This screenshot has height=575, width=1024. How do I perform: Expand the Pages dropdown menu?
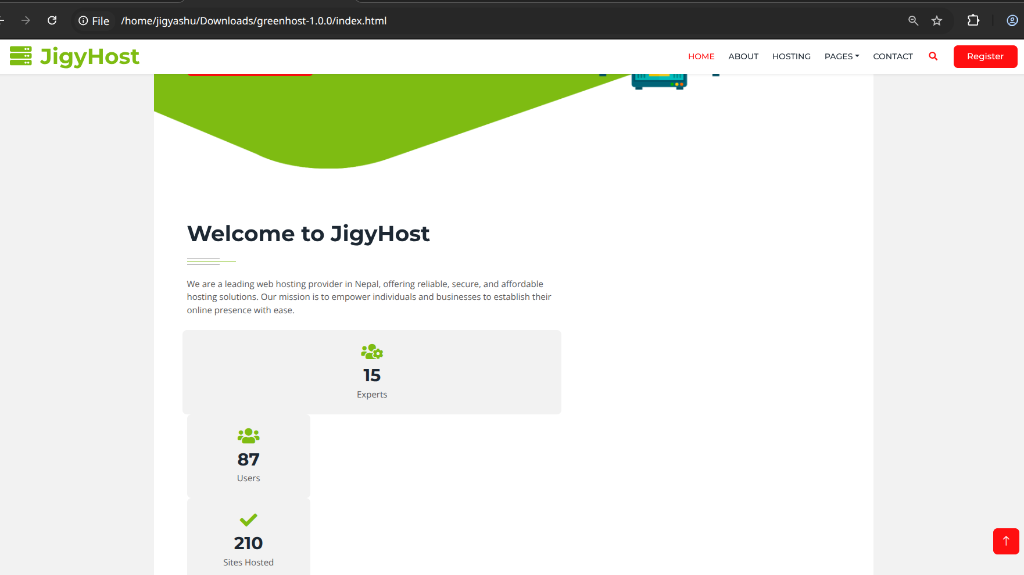pyautogui.click(x=841, y=56)
